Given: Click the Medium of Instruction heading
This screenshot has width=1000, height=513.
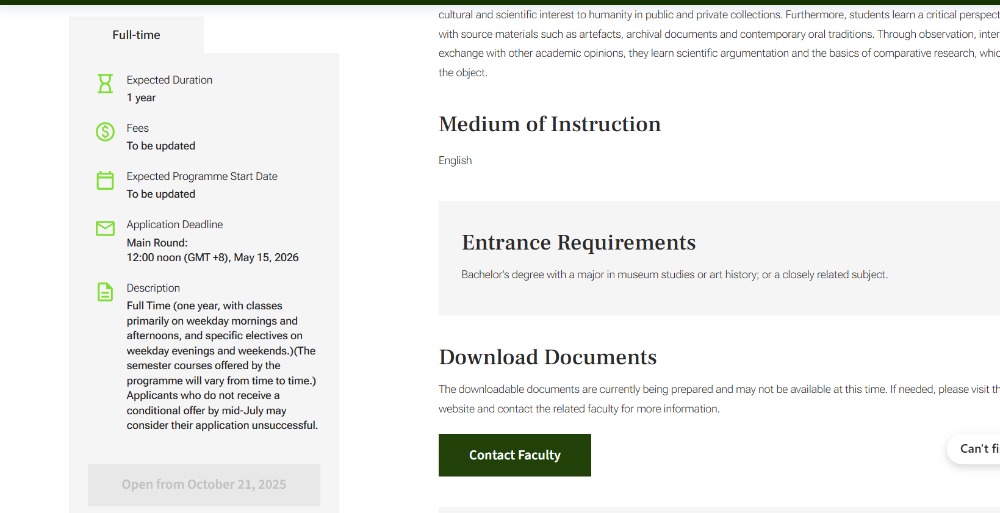Looking at the screenshot, I should 549,124.
